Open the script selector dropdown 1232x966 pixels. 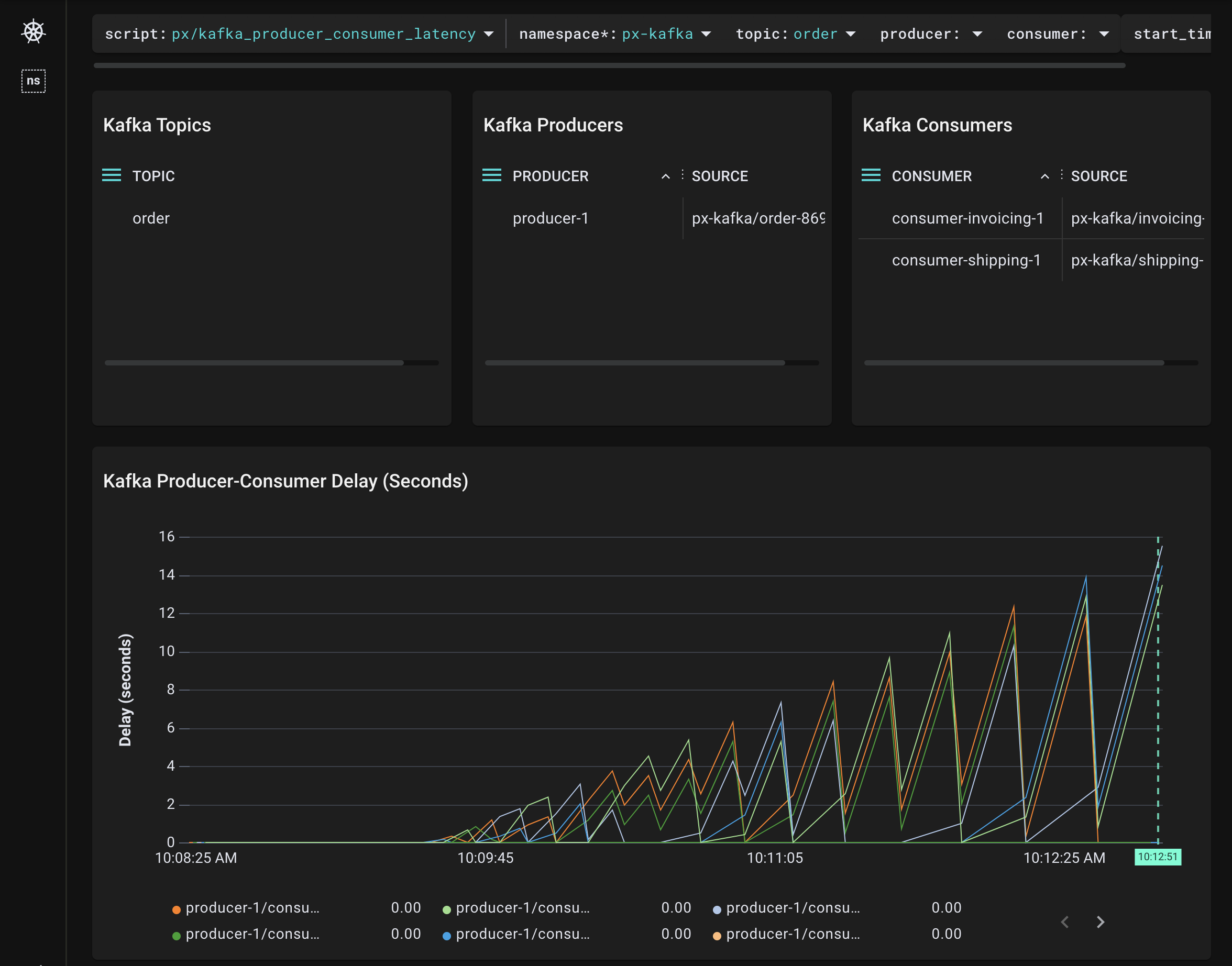[488, 34]
